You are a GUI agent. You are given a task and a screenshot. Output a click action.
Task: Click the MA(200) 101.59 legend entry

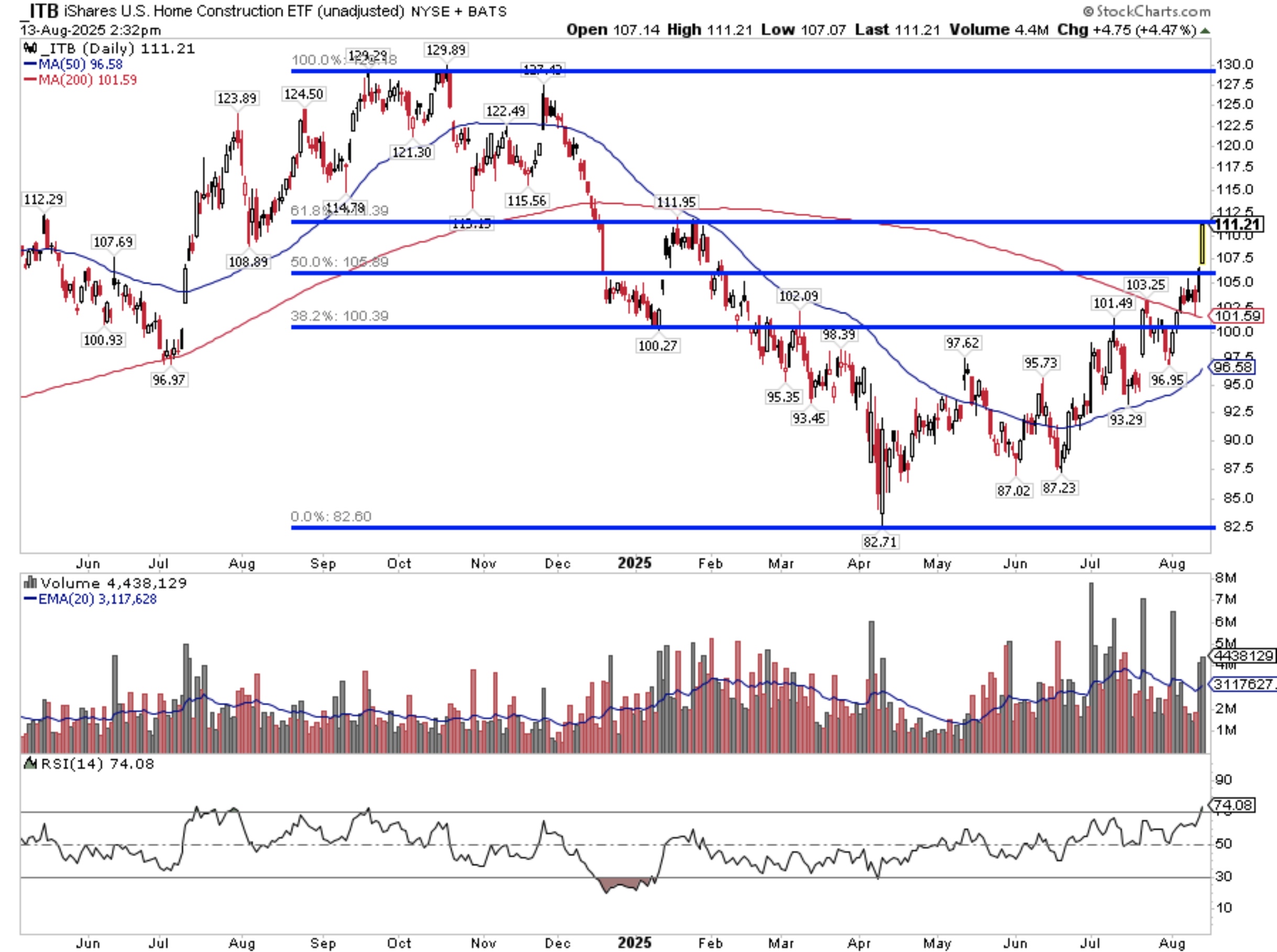[x=80, y=80]
